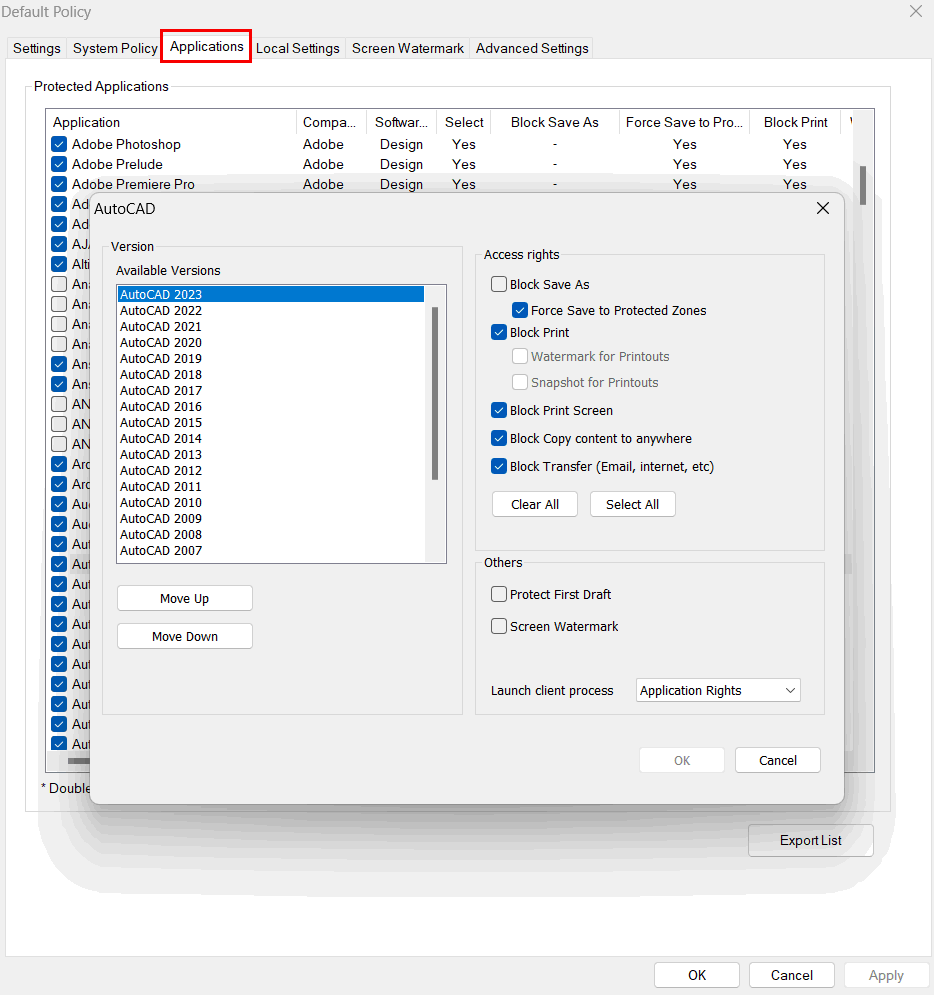Viewport: 934px width, 995px height.
Task: Uncheck Force Save to Protected Zones
Action: [520, 311]
